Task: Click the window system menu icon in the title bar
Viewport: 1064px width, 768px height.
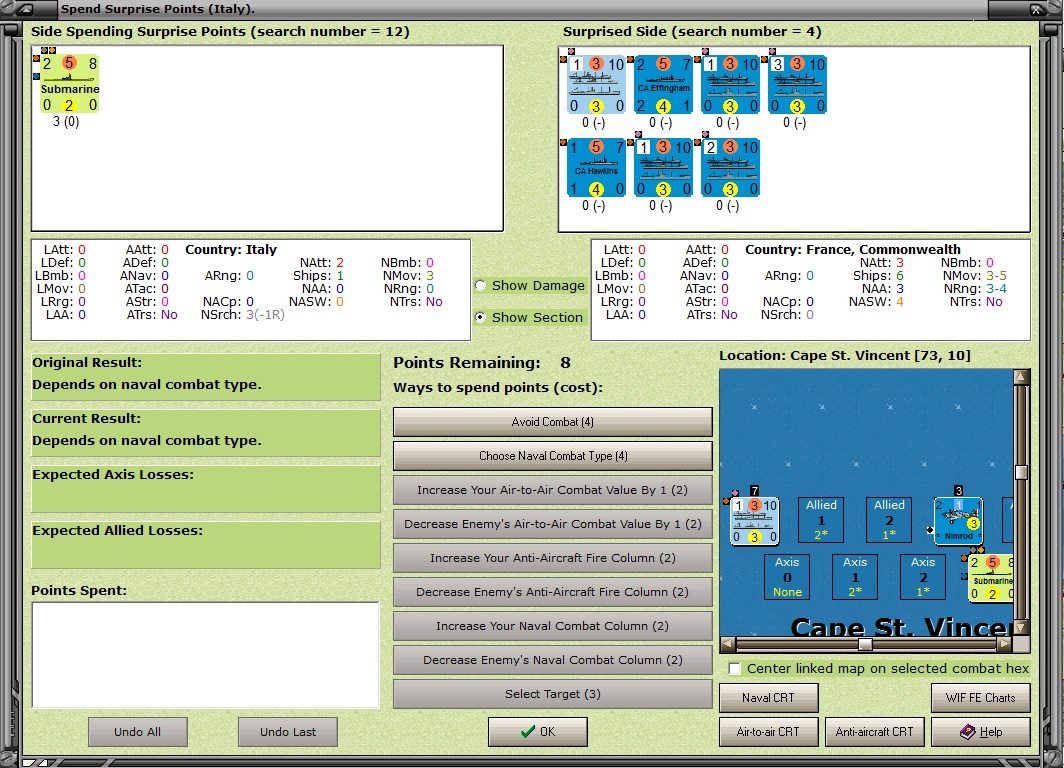Action: tap(24, 9)
